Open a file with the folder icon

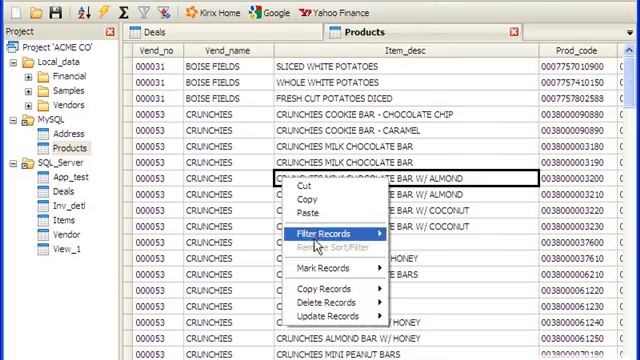pos(36,13)
